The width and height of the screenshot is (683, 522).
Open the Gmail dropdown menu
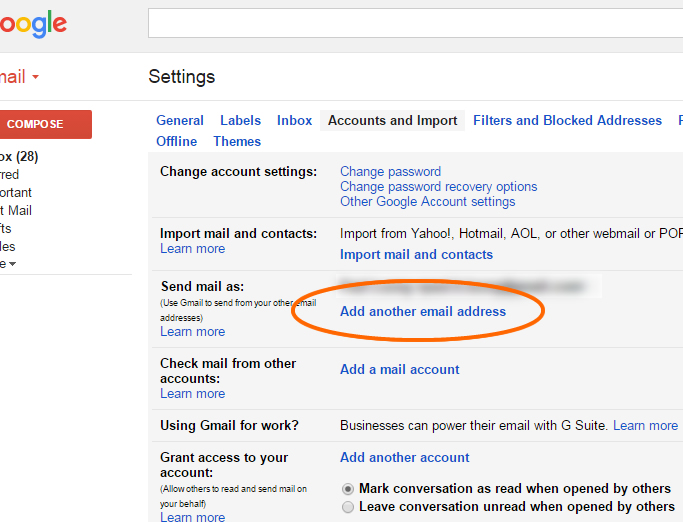click(19, 77)
